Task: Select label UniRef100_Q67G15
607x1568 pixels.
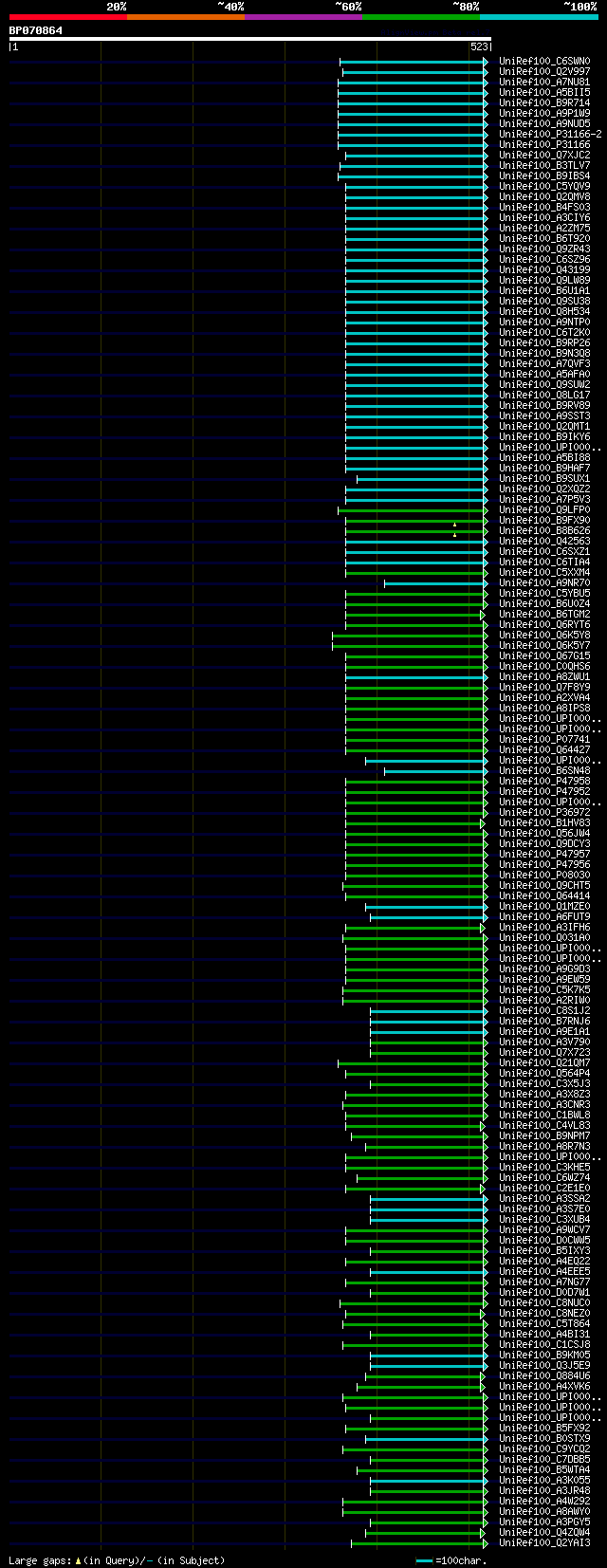Action: (x=544, y=656)
